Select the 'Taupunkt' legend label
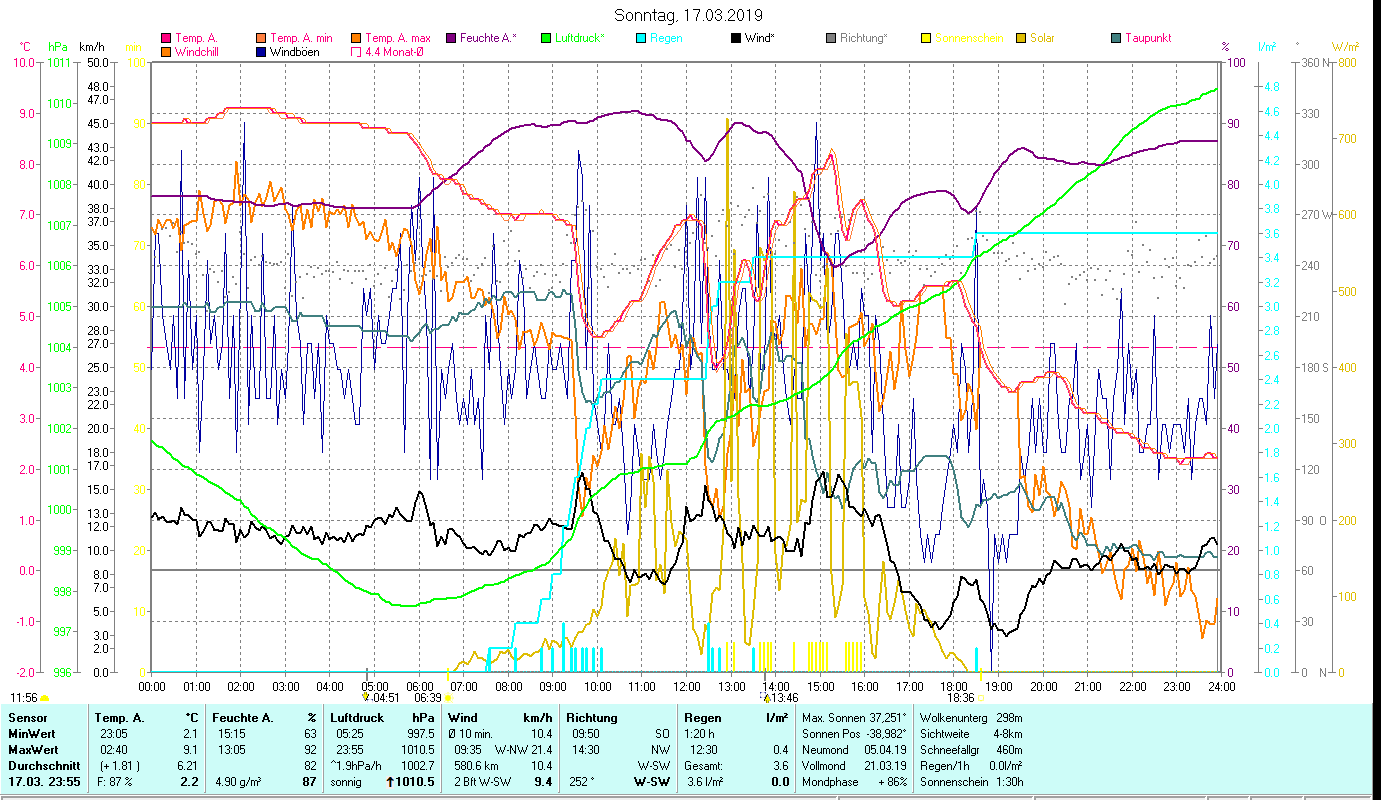Screen dimensions: 1381x800 click(x=1148, y=39)
